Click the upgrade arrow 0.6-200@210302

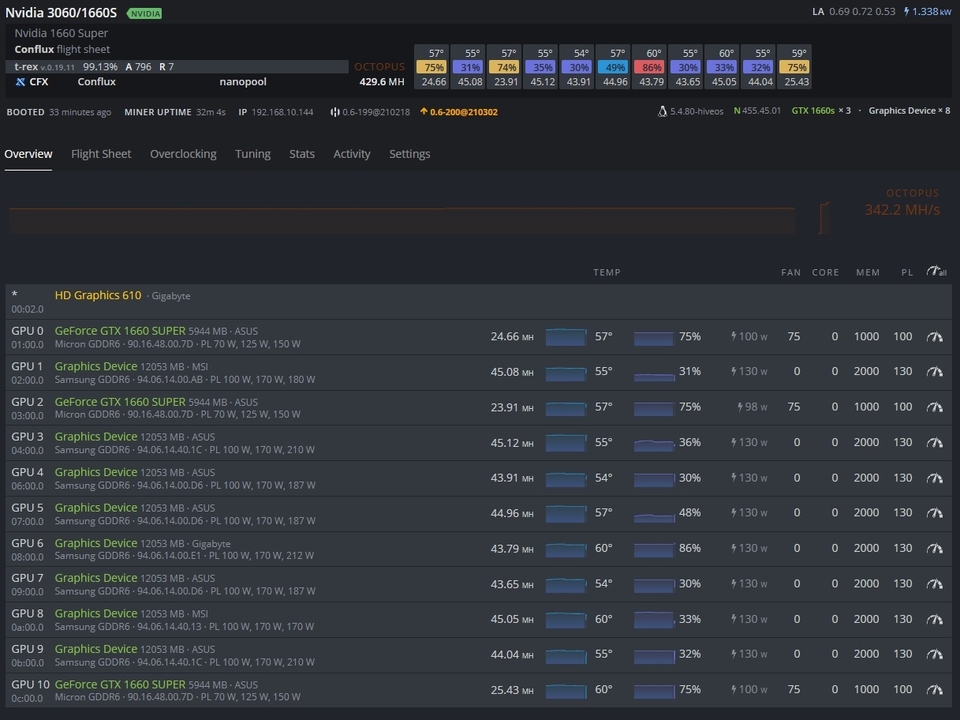pos(459,112)
